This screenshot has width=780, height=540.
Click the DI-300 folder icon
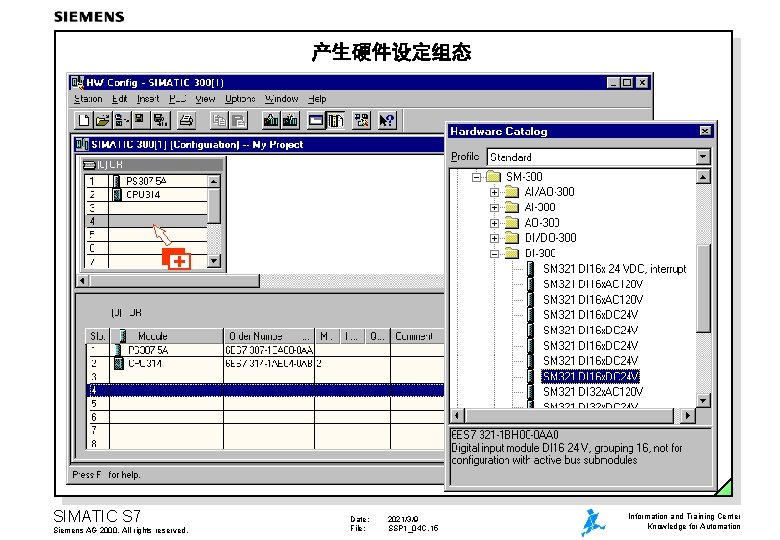(x=512, y=253)
